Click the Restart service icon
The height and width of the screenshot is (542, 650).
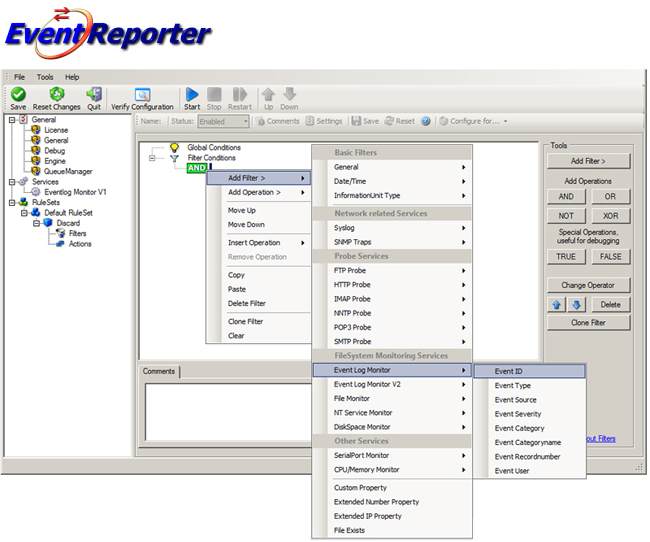pyautogui.click(x=240, y=94)
